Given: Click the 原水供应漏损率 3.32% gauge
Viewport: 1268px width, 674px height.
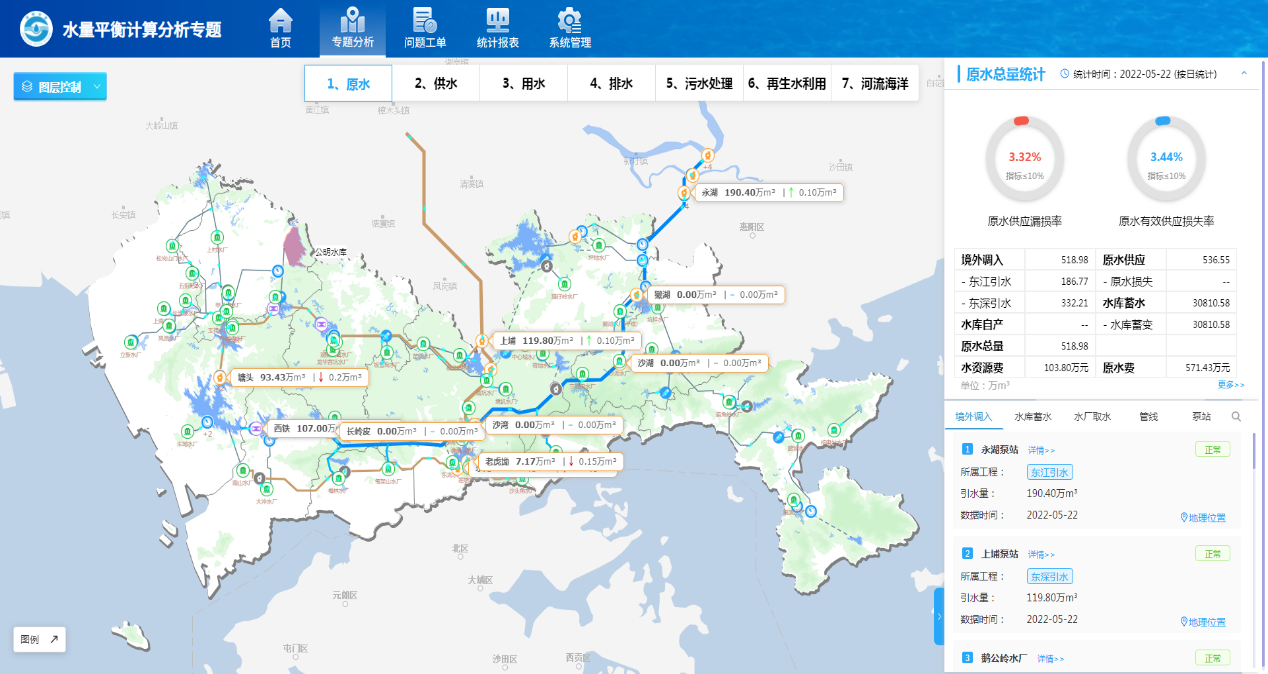Looking at the screenshot, I should click(x=1025, y=158).
